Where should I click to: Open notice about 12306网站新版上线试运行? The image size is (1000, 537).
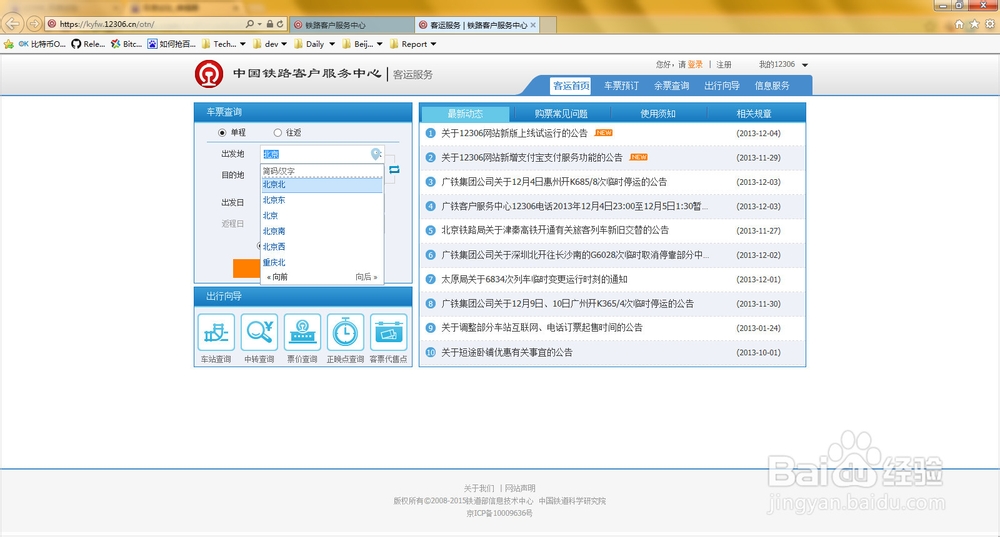point(514,133)
